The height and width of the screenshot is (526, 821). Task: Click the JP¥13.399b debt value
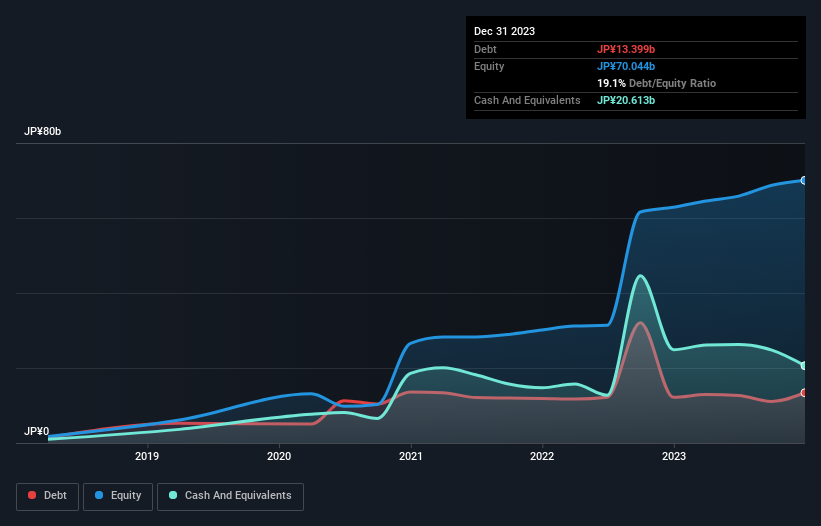click(626, 49)
